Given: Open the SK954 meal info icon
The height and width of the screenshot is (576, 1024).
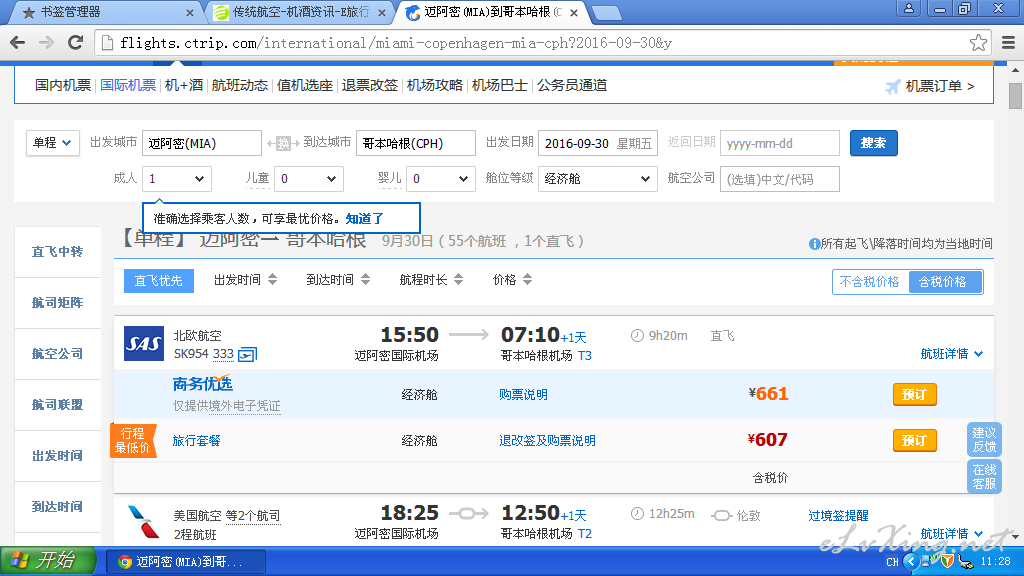Looking at the screenshot, I should (248, 355).
